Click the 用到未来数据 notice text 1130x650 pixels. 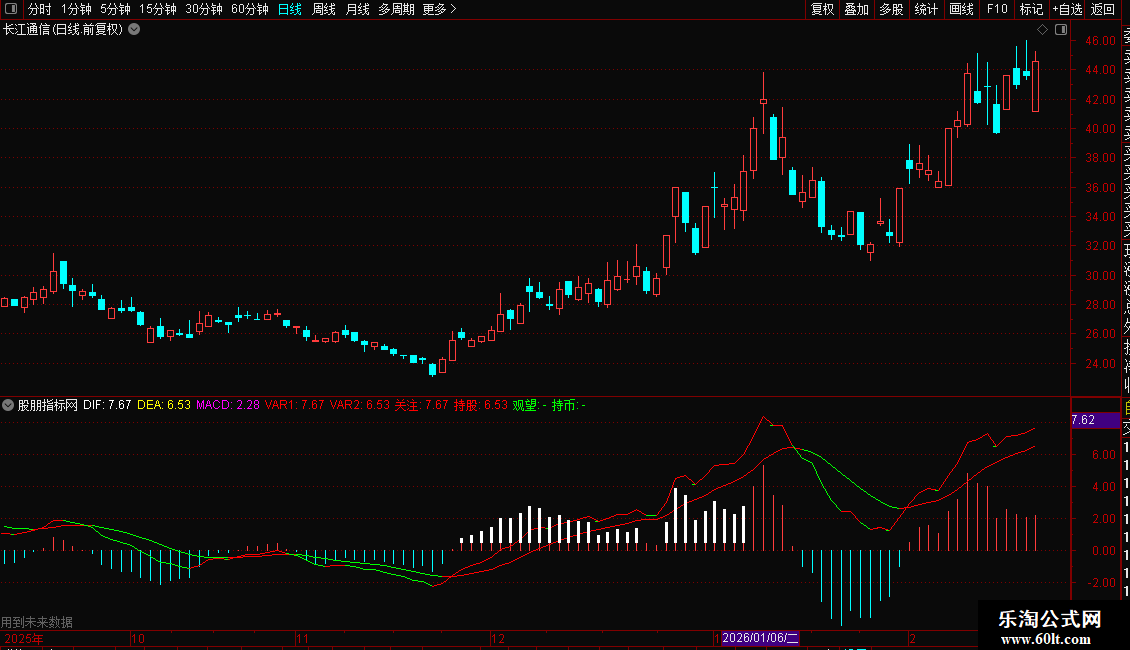tap(37, 622)
